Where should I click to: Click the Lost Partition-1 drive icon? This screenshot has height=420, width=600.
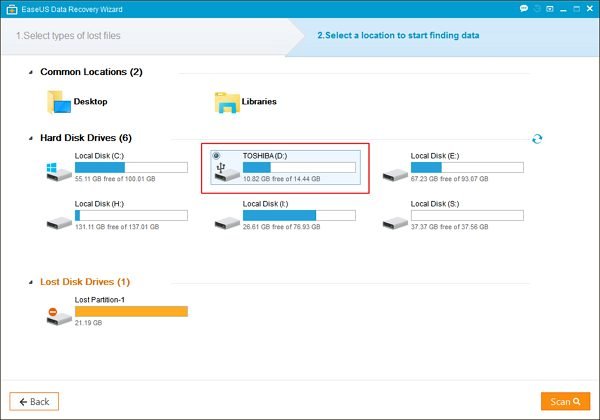[x=58, y=315]
